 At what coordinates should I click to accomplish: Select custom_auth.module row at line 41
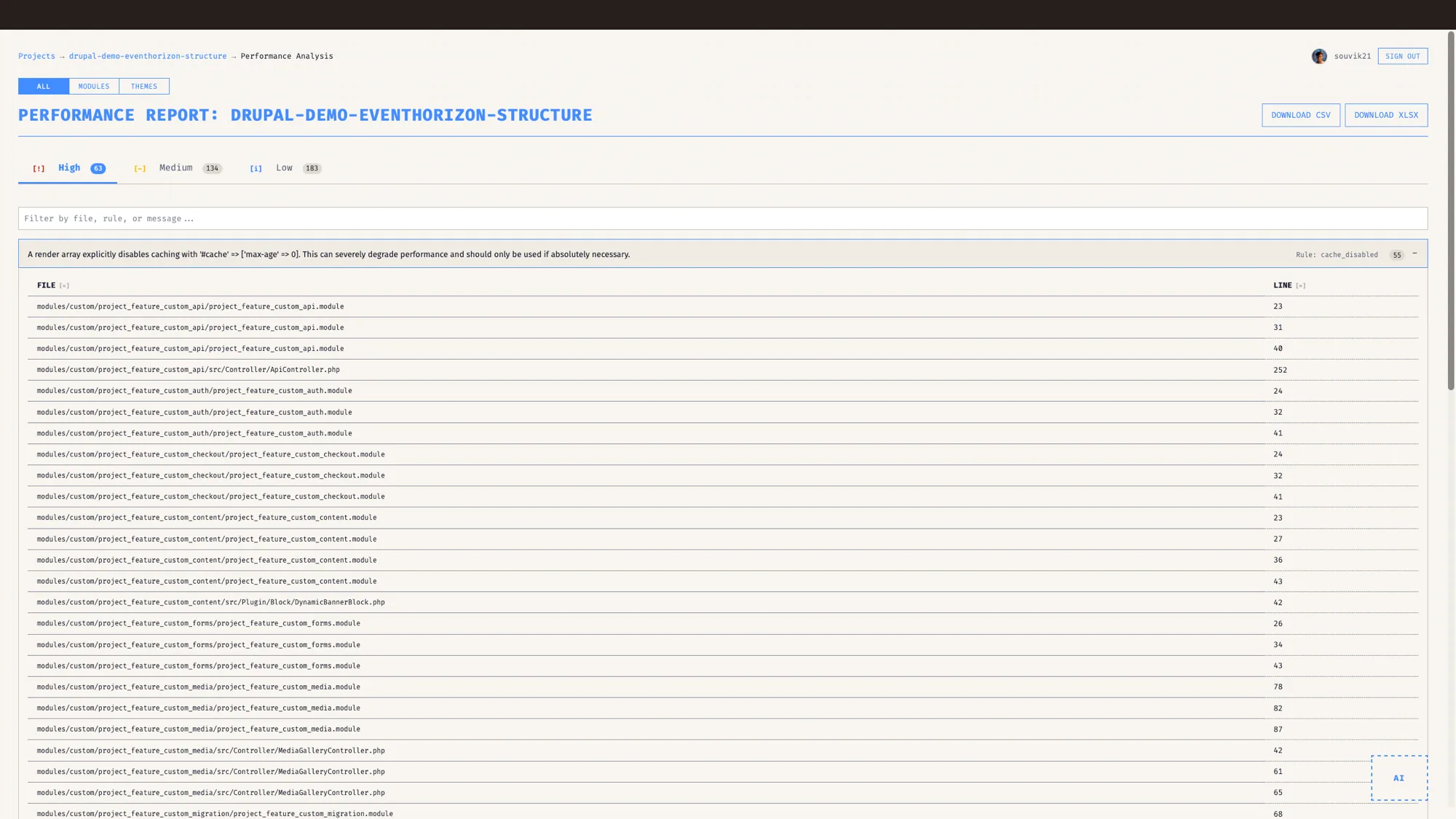723,433
